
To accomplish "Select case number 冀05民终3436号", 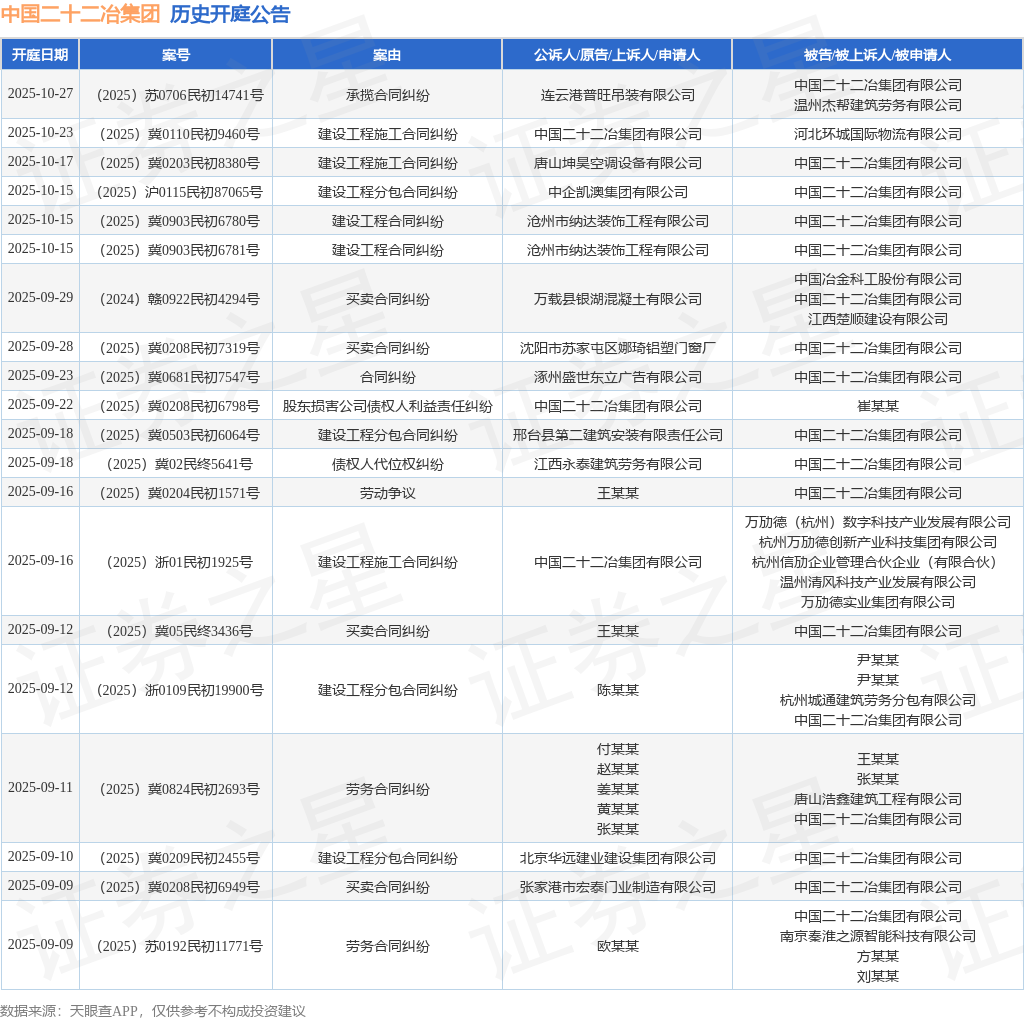I will click(180, 631).
